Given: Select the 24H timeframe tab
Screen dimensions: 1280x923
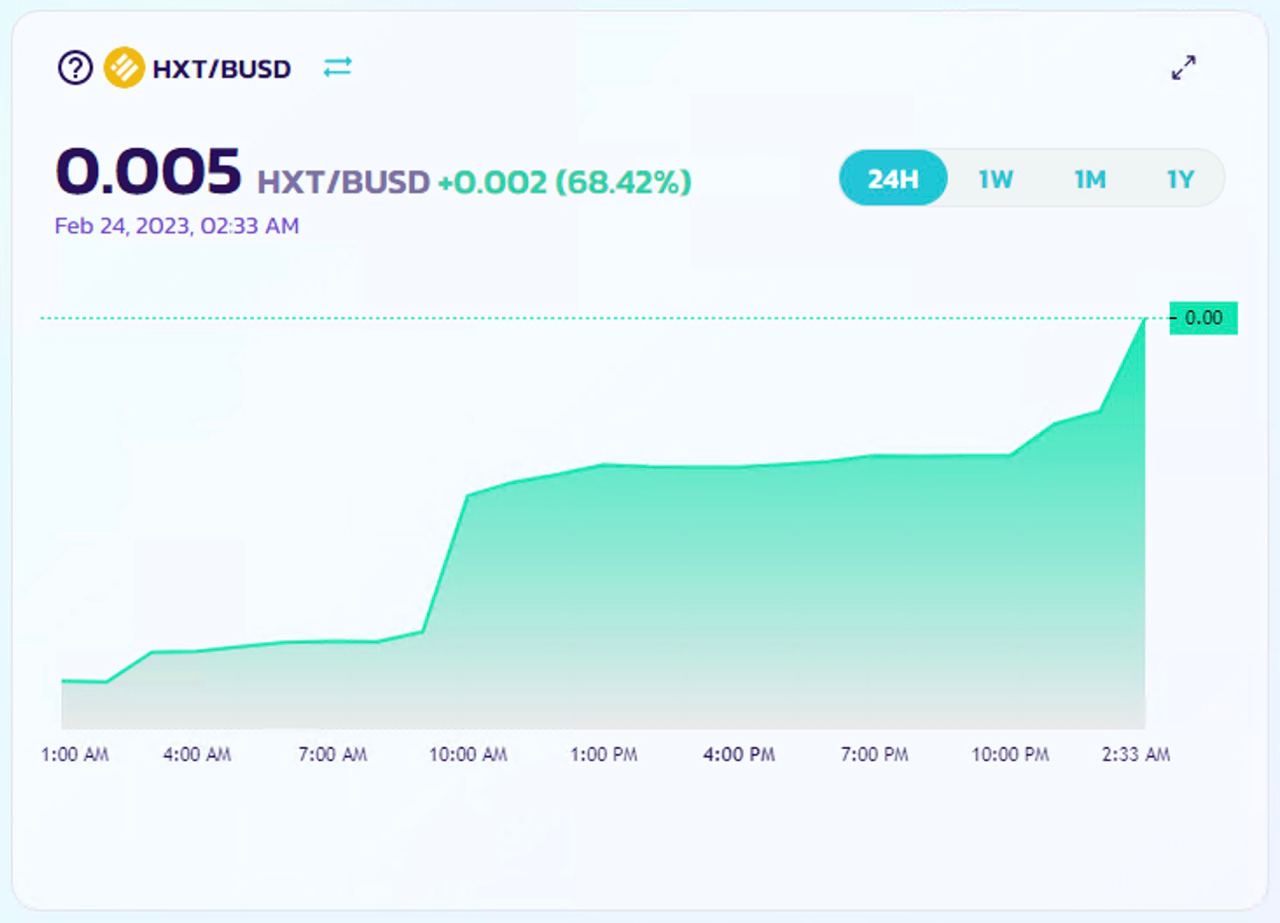Looking at the screenshot, I should pyautogui.click(x=893, y=179).
